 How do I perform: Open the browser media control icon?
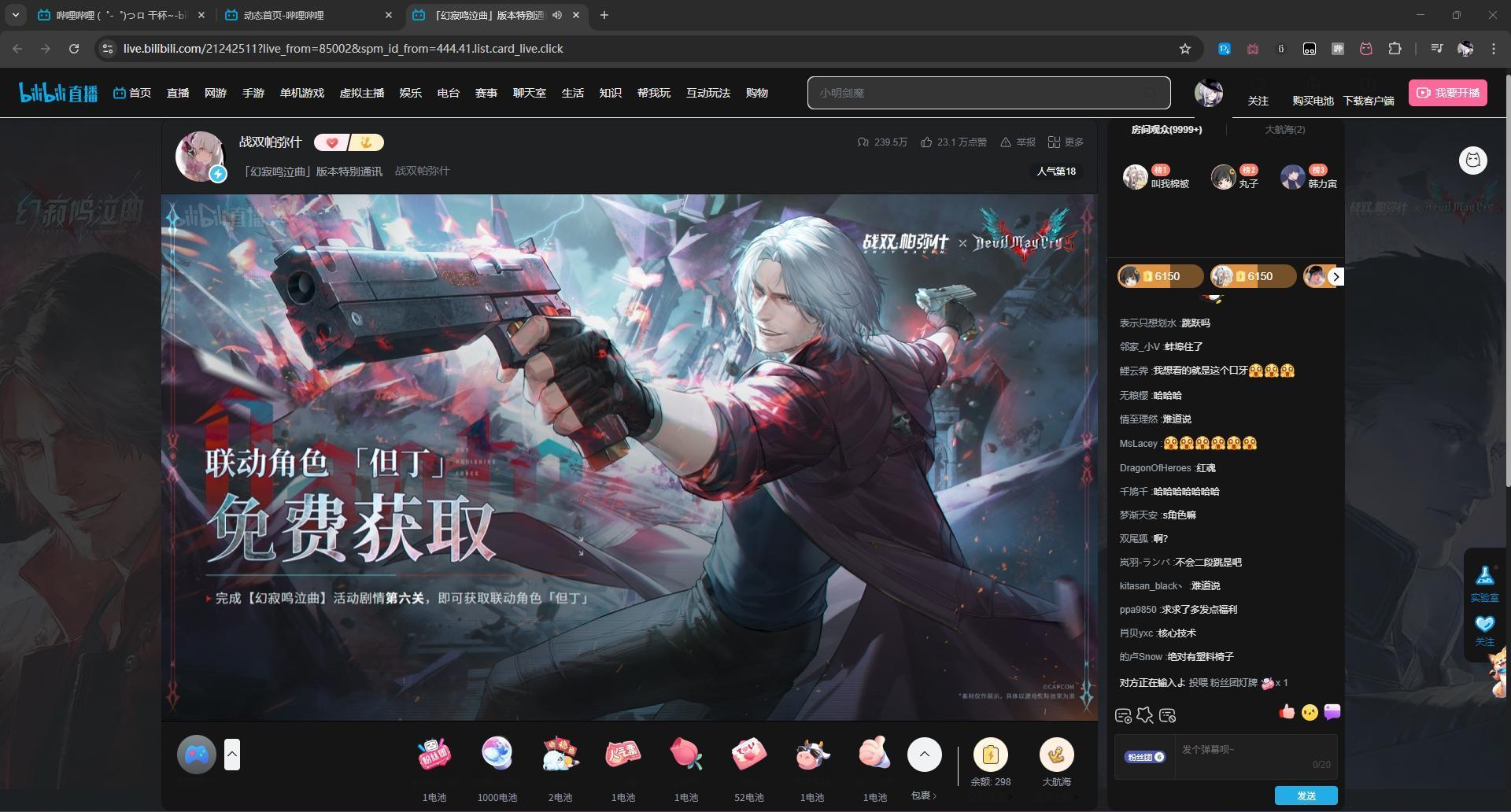[x=1437, y=49]
